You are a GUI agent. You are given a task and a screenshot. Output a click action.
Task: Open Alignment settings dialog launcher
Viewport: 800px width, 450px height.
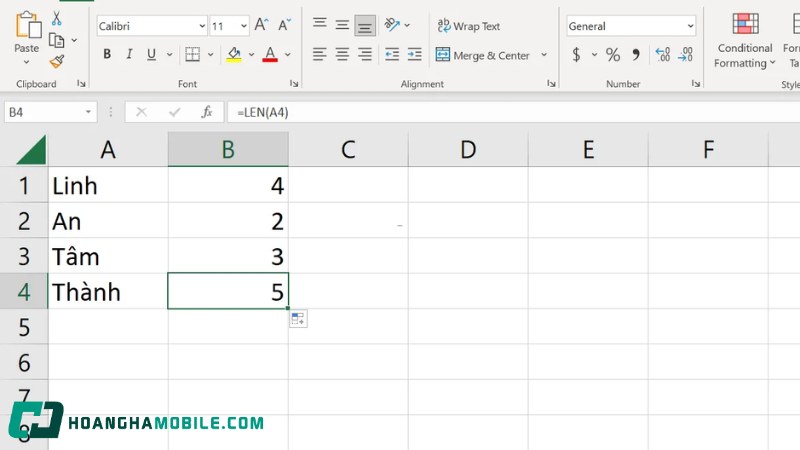pos(551,83)
